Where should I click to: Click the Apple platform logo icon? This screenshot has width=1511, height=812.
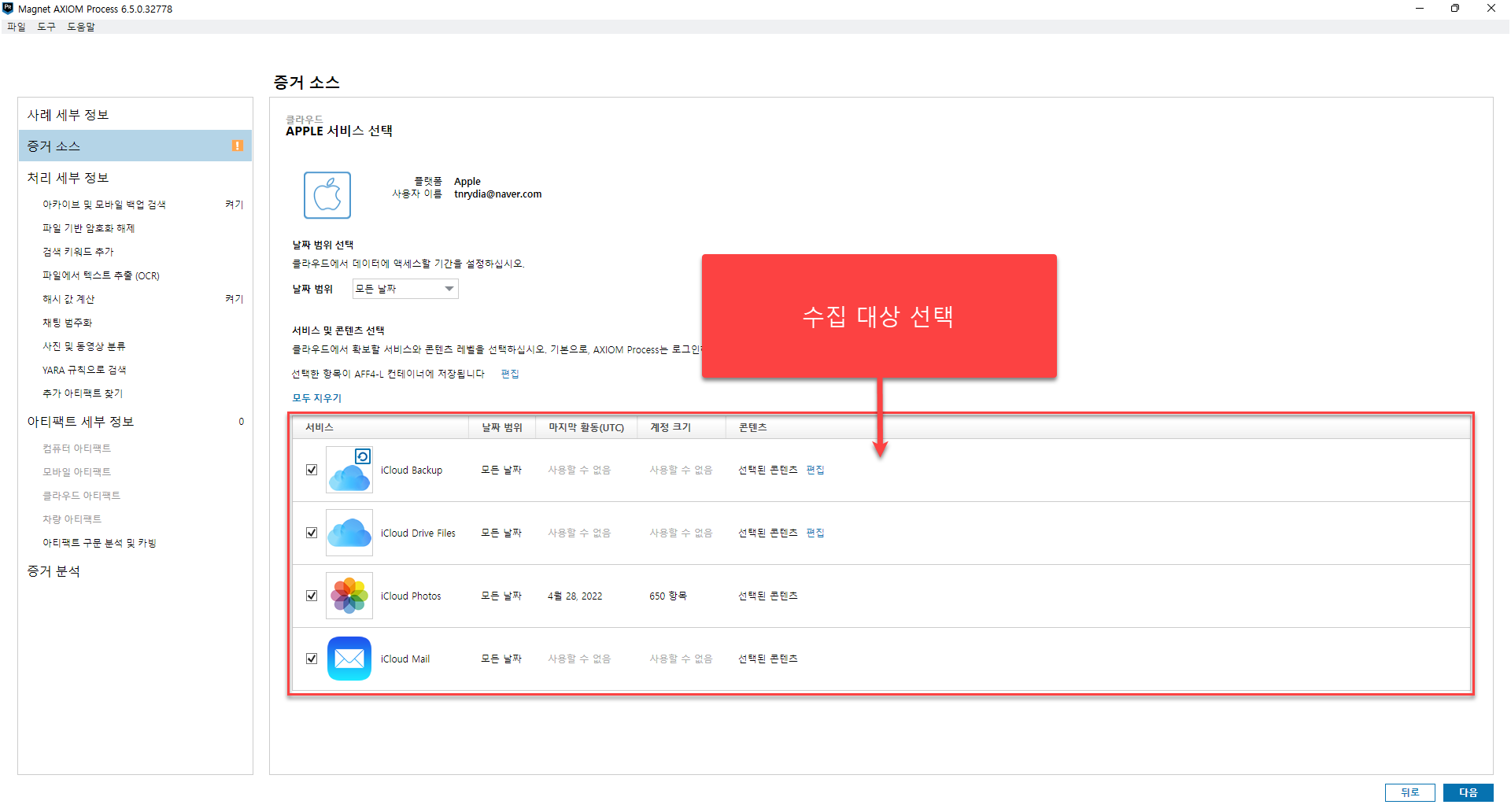[327, 195]
